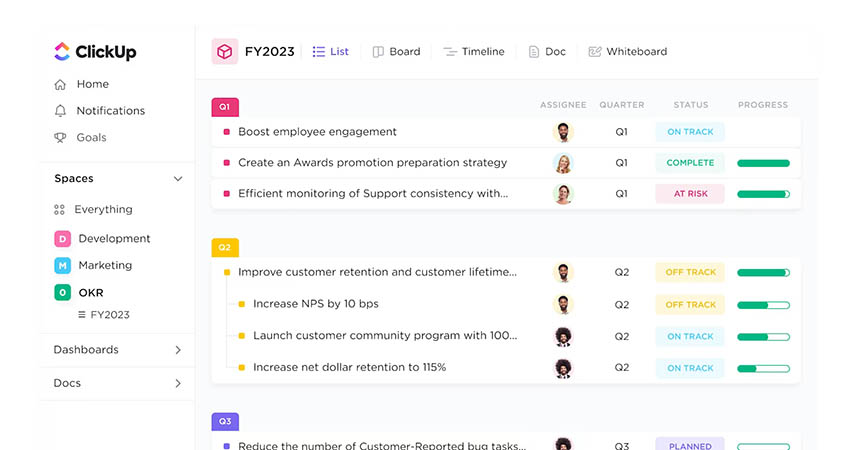Open the blue Marketing space icon

[x=62, y=266]
